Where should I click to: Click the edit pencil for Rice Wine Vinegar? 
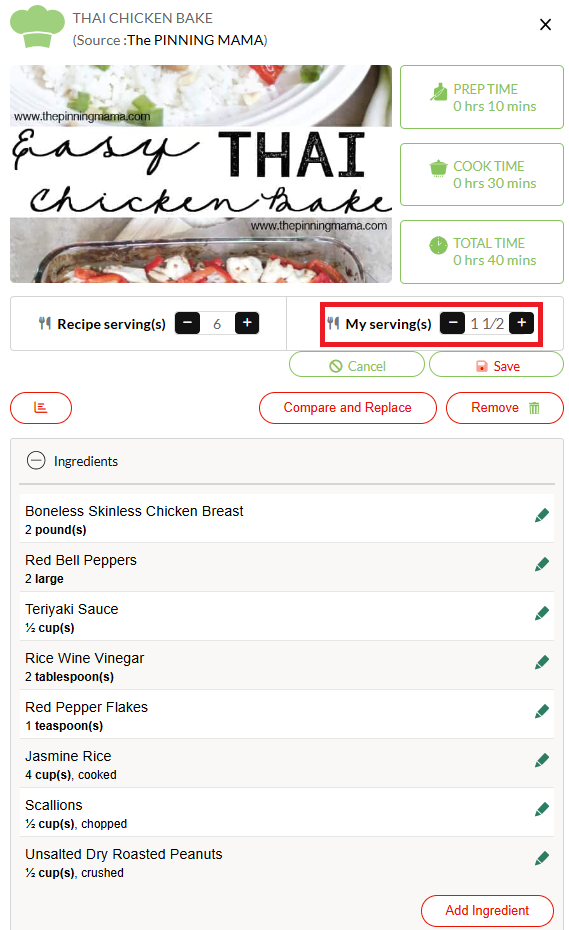[x=541, y=662]
